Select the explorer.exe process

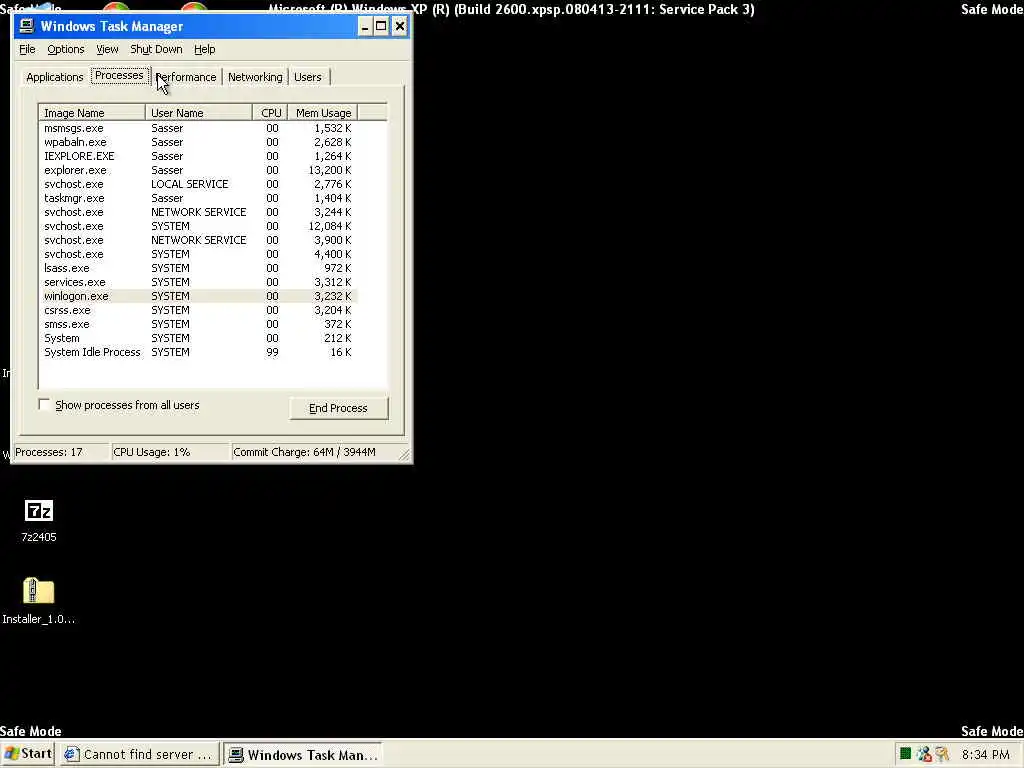(x=198, y=170)
